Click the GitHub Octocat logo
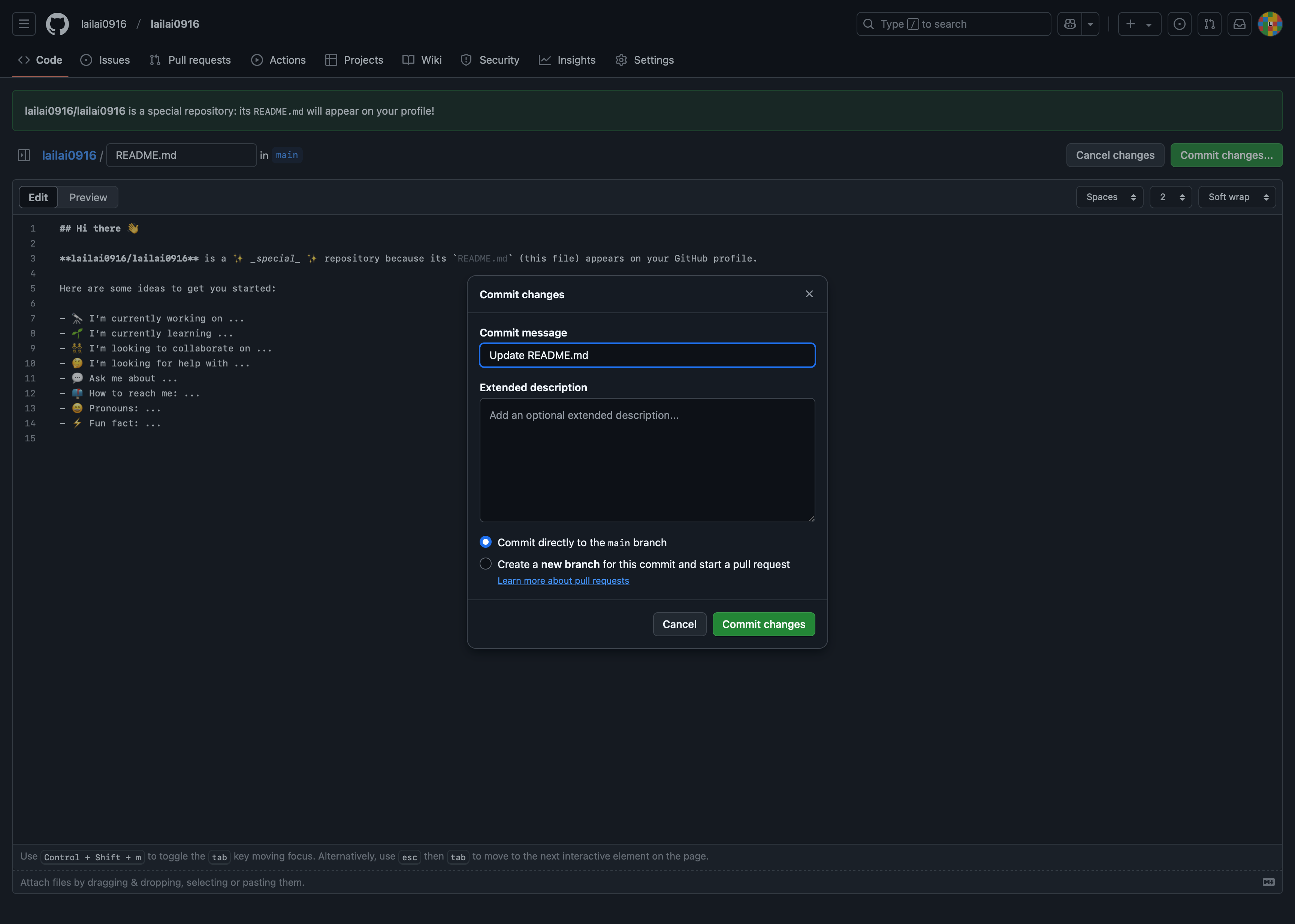 (57, 24)
